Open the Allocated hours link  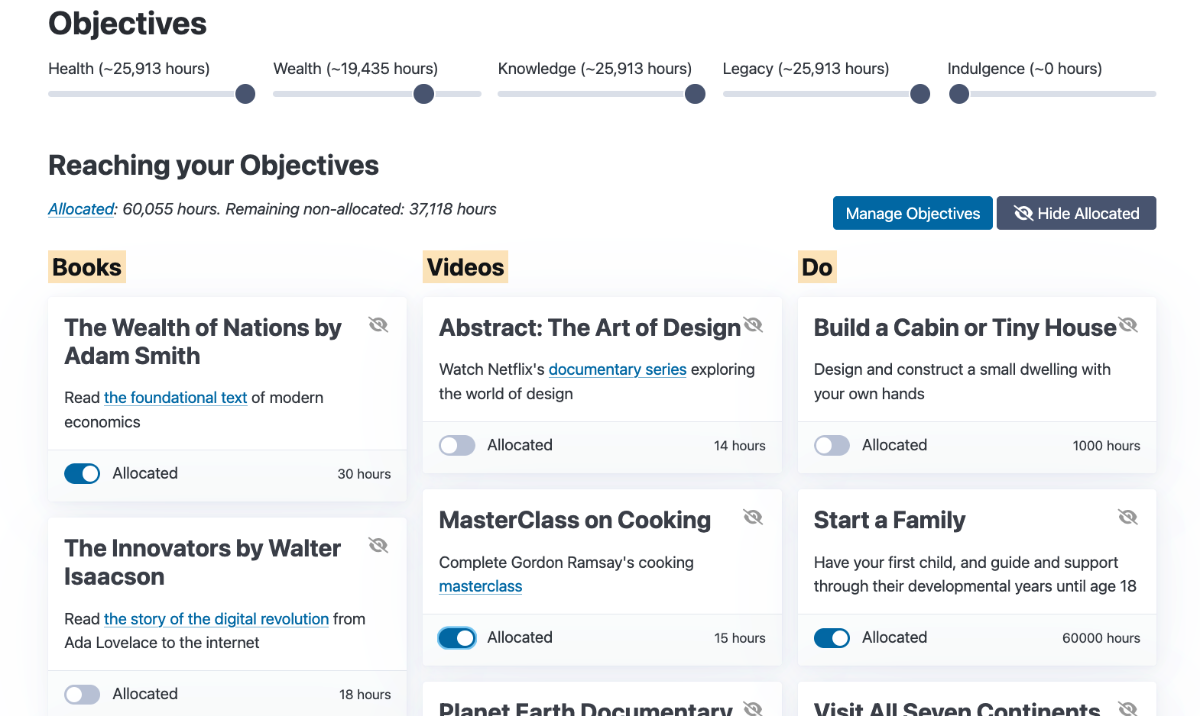pos(81,209)
